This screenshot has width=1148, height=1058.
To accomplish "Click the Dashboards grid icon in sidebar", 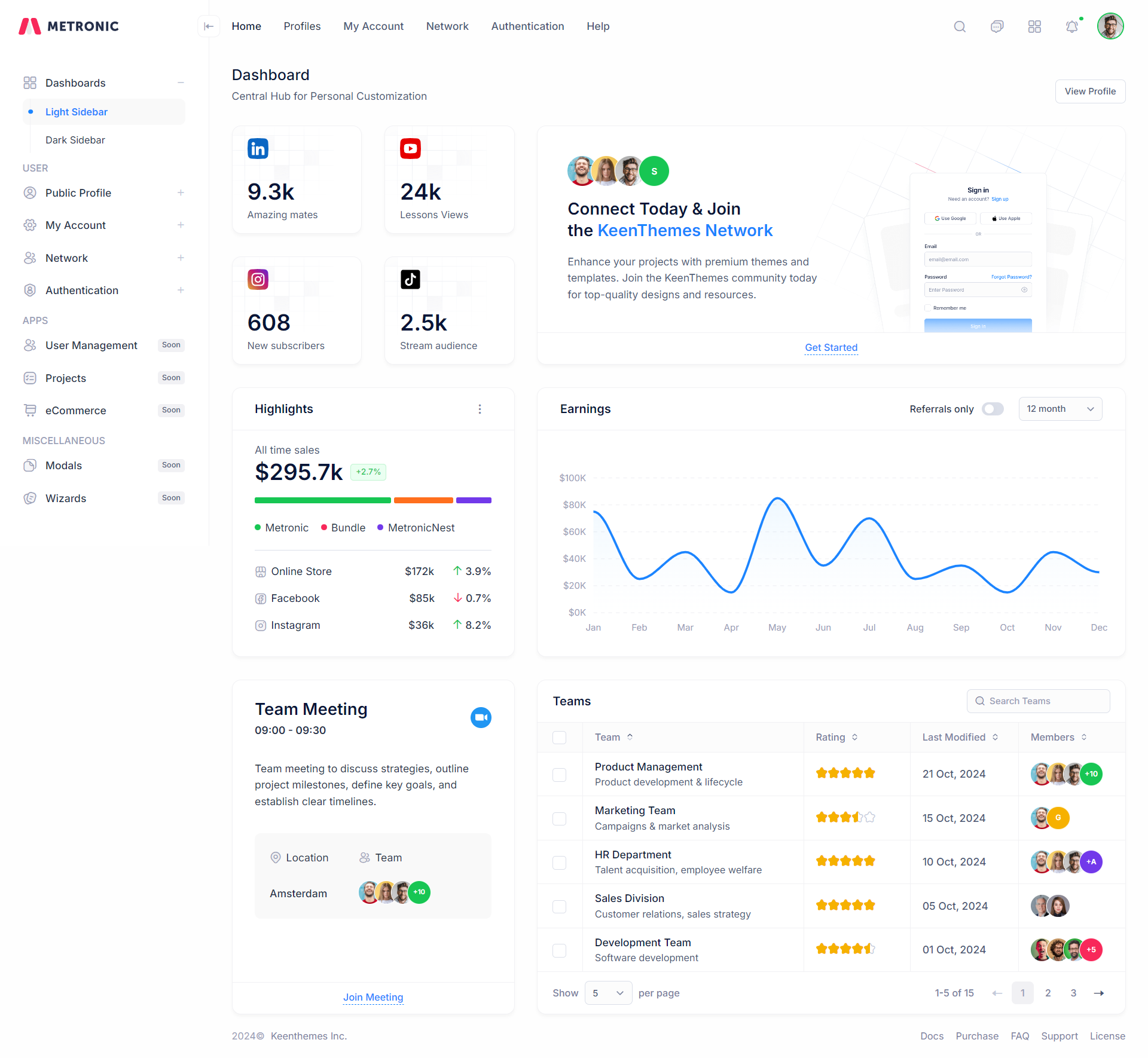I will point(30,82).
